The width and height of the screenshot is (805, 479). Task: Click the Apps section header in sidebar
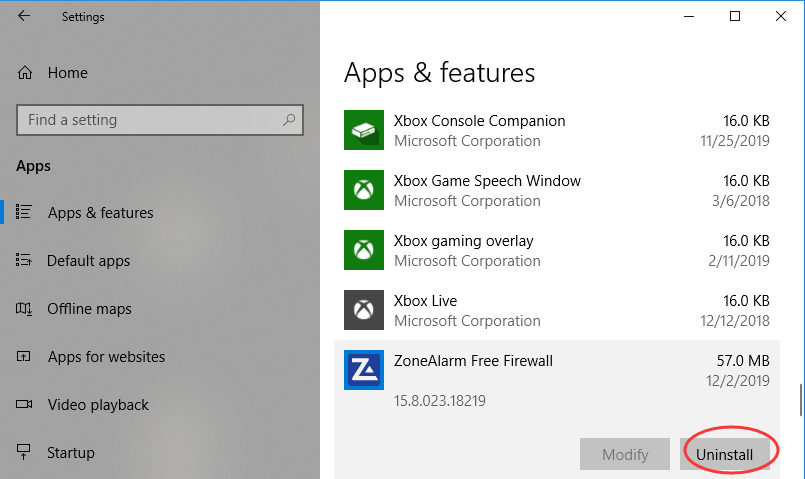pos(33,166)
